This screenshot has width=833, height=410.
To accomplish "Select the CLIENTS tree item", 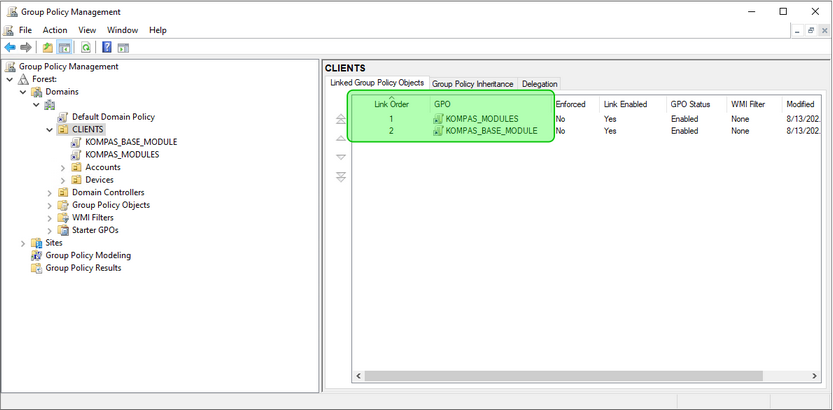I will [x=88, y=130].
